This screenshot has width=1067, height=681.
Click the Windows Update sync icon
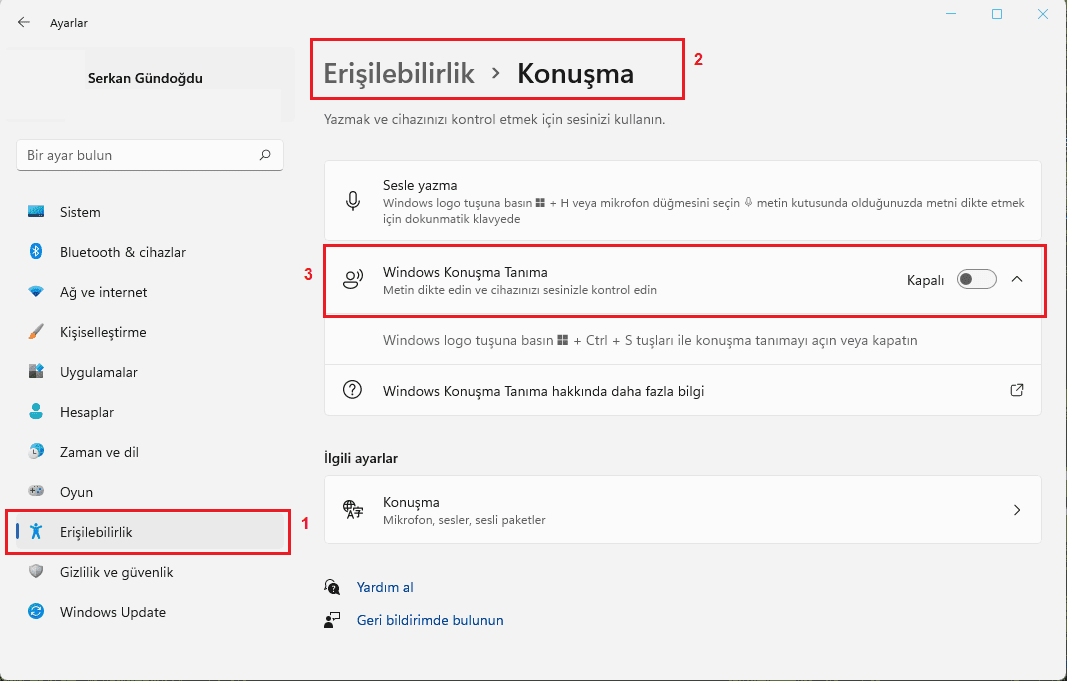click(36, 612)
